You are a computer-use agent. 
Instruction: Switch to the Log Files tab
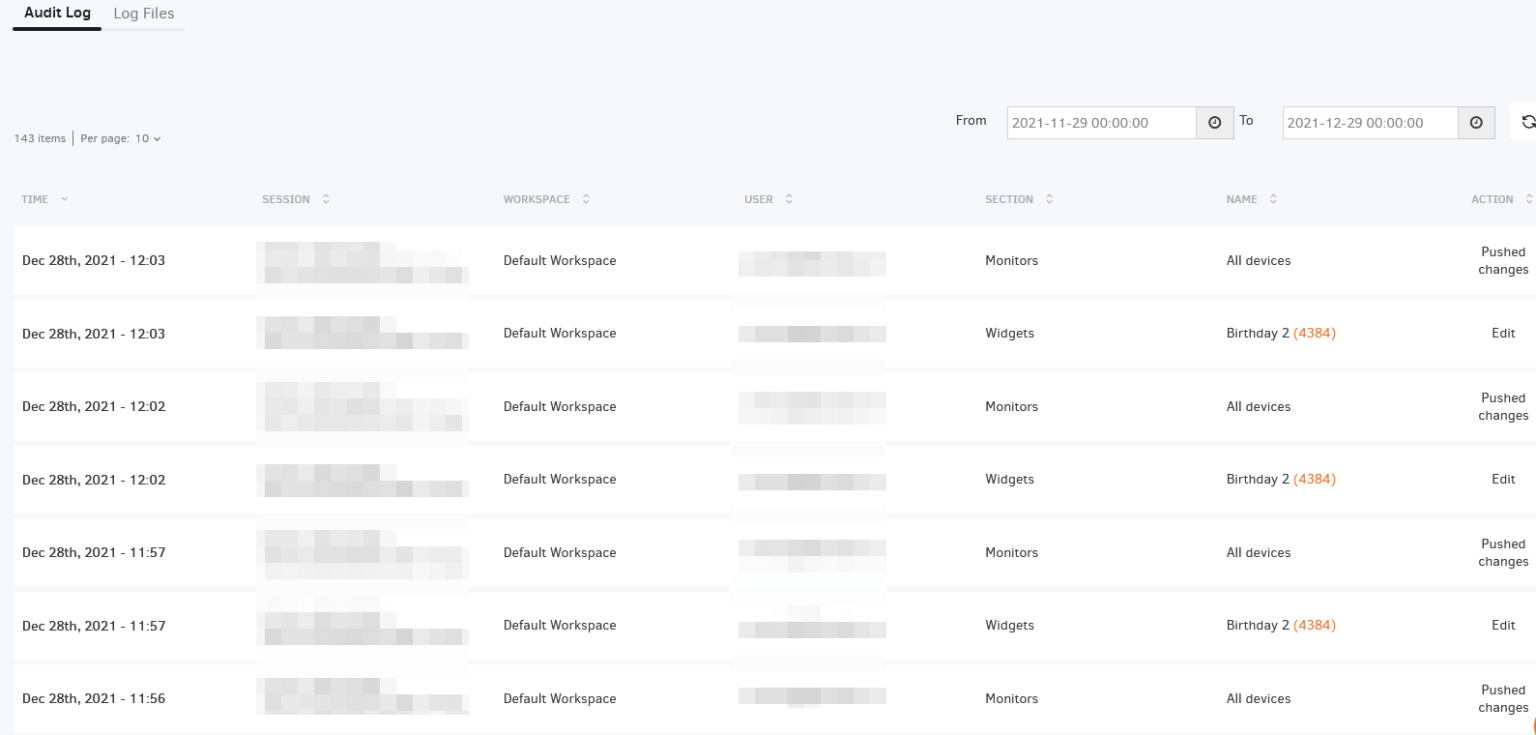[144, 14]
